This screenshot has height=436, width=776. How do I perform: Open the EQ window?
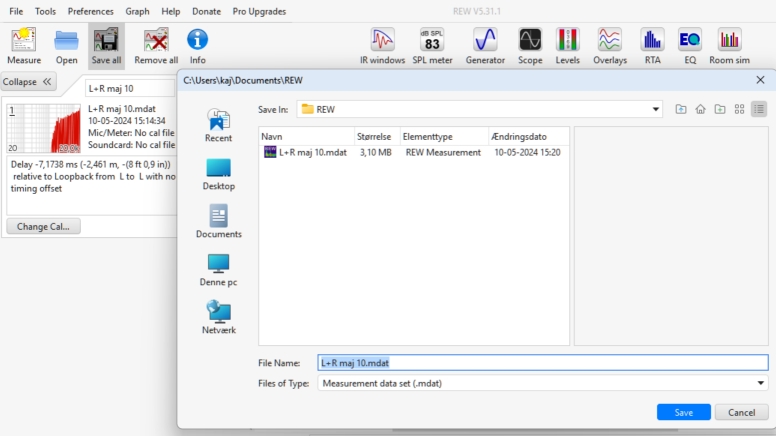click(x=690, y=46)
